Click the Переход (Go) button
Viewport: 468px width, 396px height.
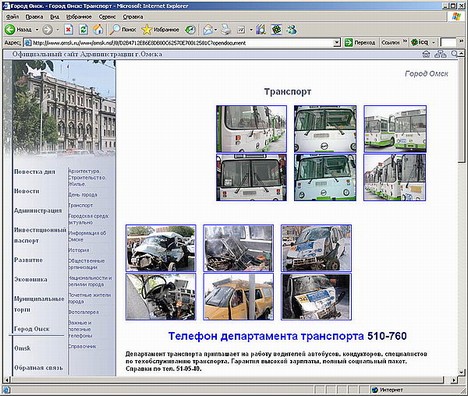tap(360, 42)
